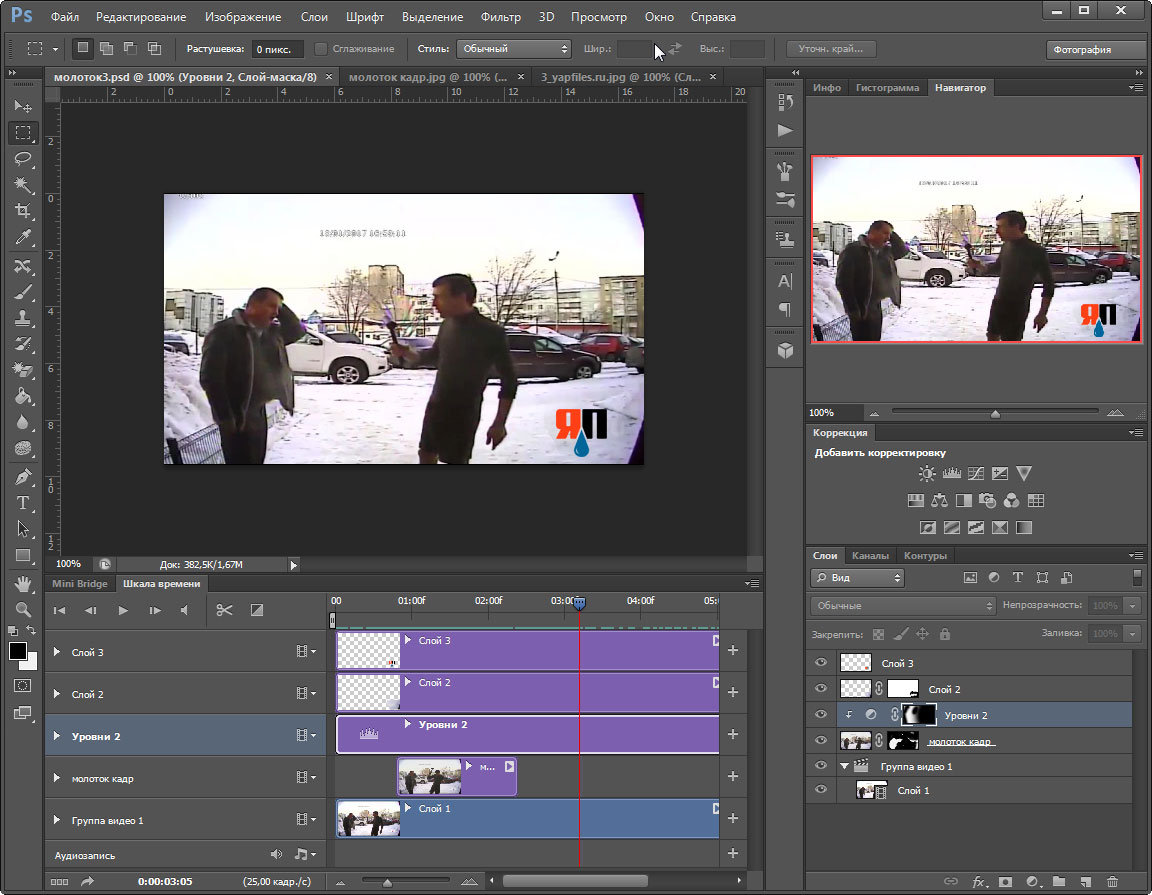The height and width of the screenshot is (895, 1152).
Task: Open the layer filter Вид dropdown
Action: [857, 578]
